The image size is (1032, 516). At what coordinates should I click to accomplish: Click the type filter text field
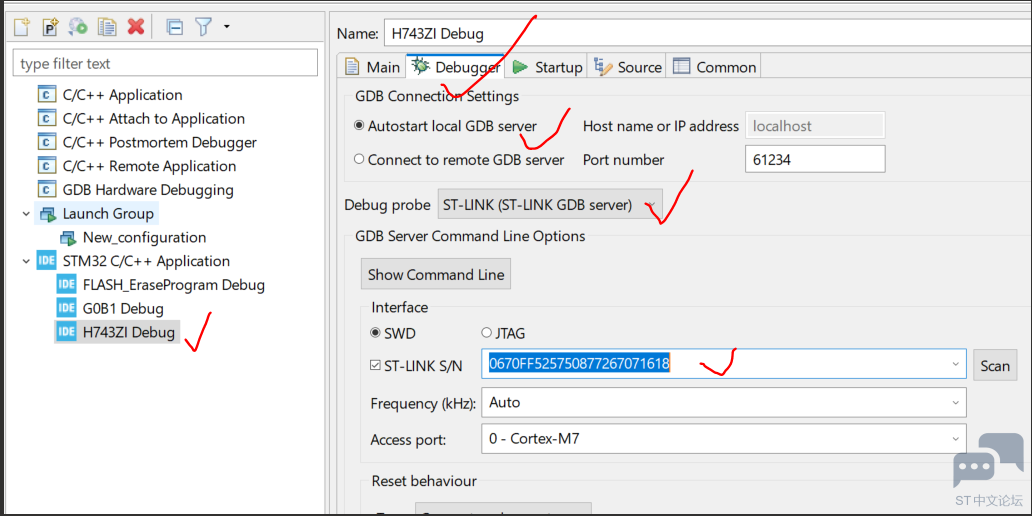(165, 64)
